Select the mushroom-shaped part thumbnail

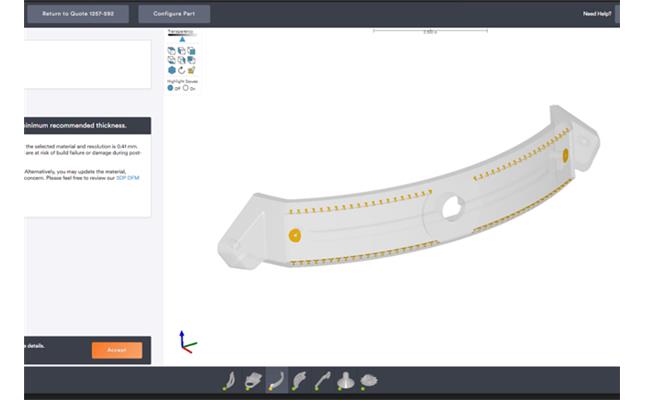point(345,381)
